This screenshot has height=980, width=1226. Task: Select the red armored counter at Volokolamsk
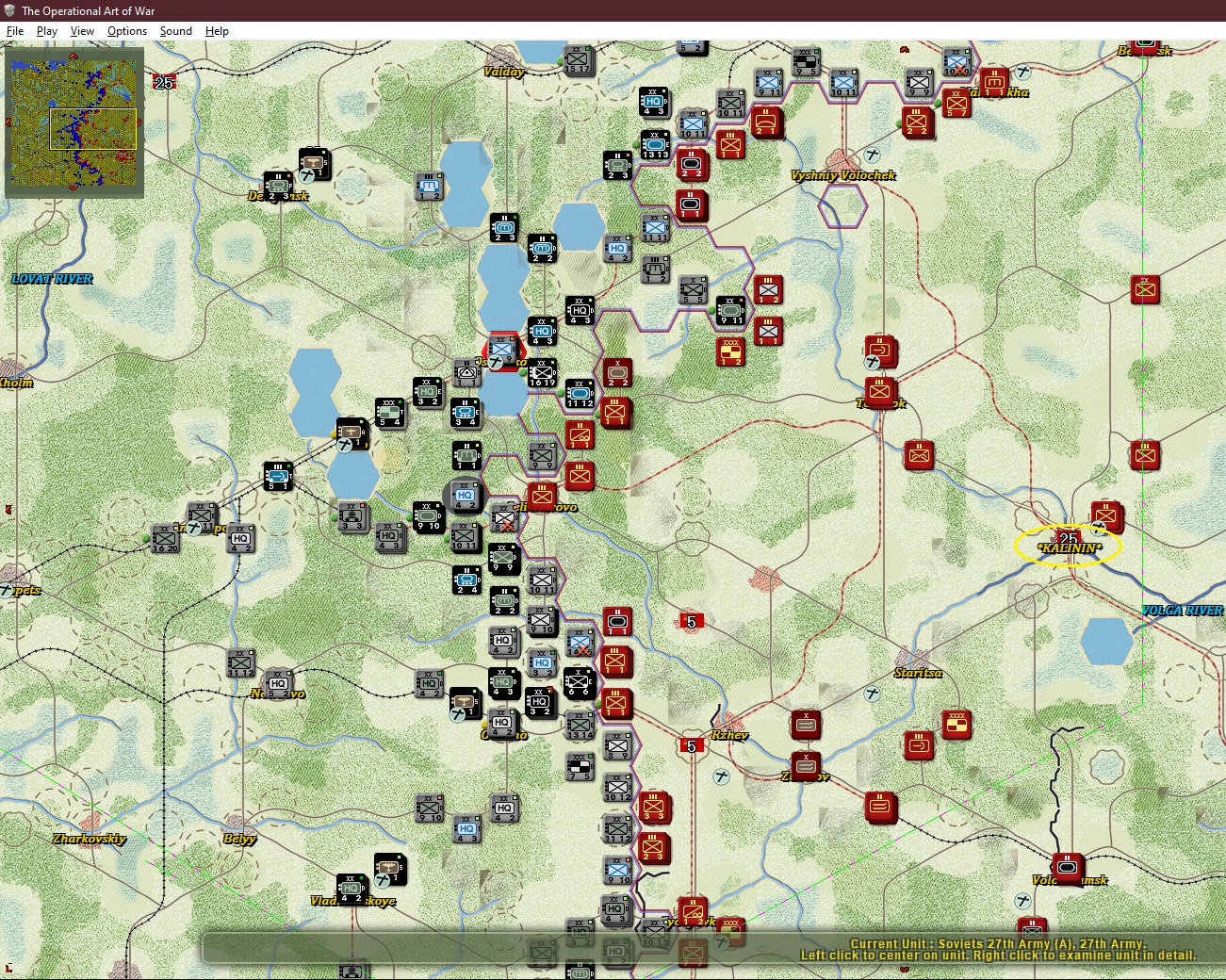click(1068, 868)
